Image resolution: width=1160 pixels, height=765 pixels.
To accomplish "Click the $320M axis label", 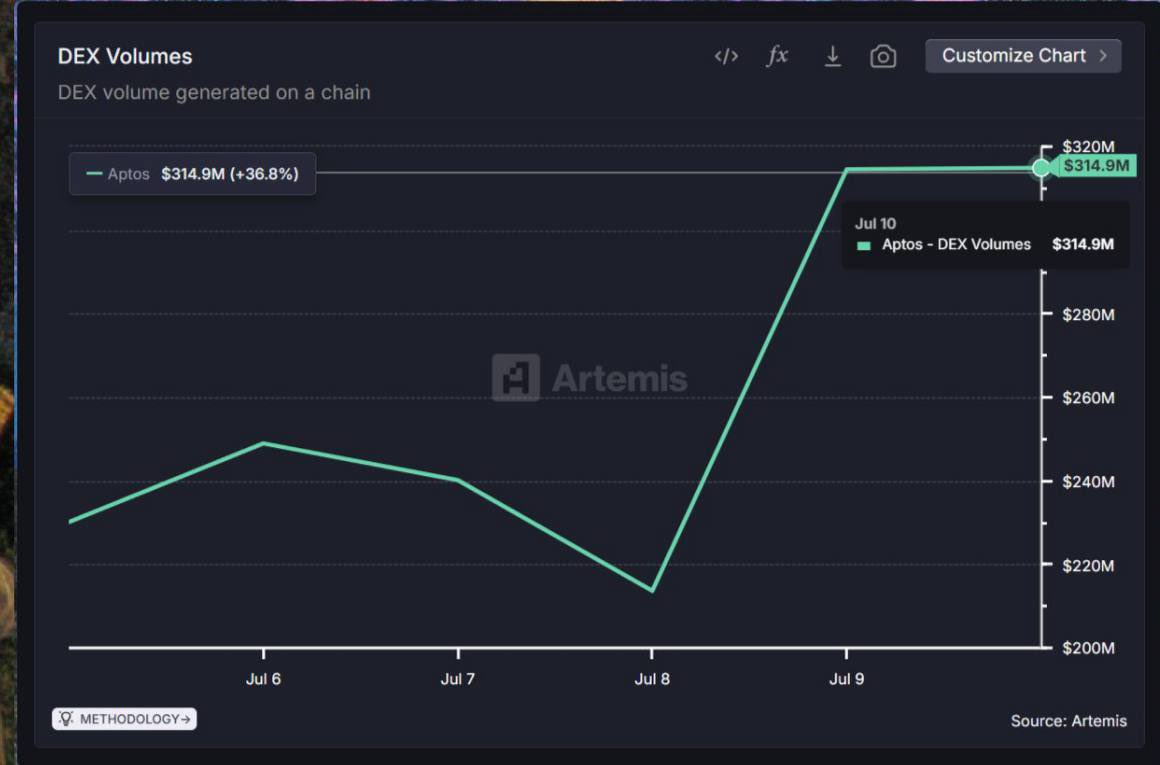I will coord(1088,146).
